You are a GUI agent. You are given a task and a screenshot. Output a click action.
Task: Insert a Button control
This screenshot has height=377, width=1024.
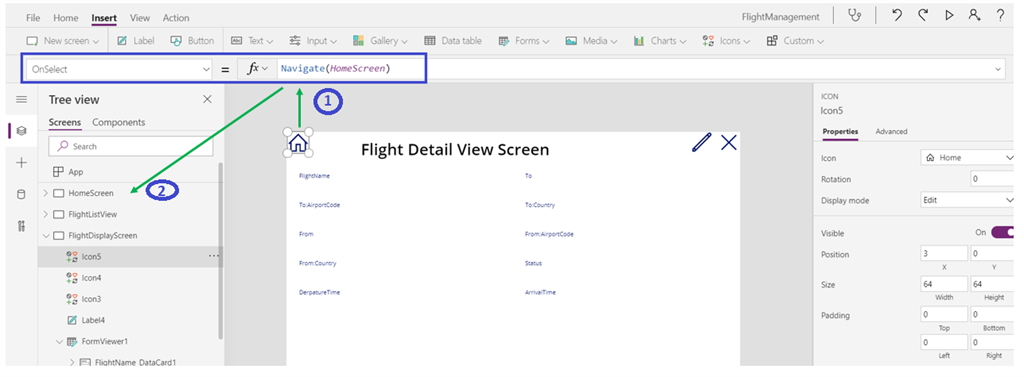click(x=192, y=41)
